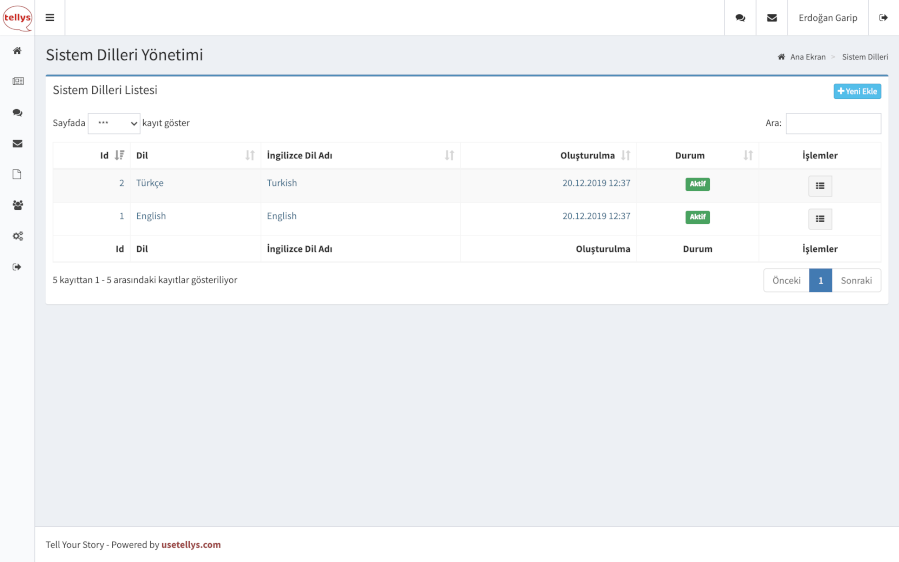
Task: Open the newspaper icon in the sidebar
Action: pyautogui.click(x=17, y=81)
